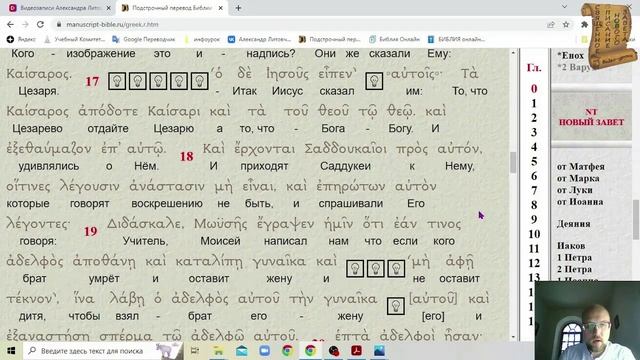
Task: Open the инфоурок bookmark
Action: [202, 39]
